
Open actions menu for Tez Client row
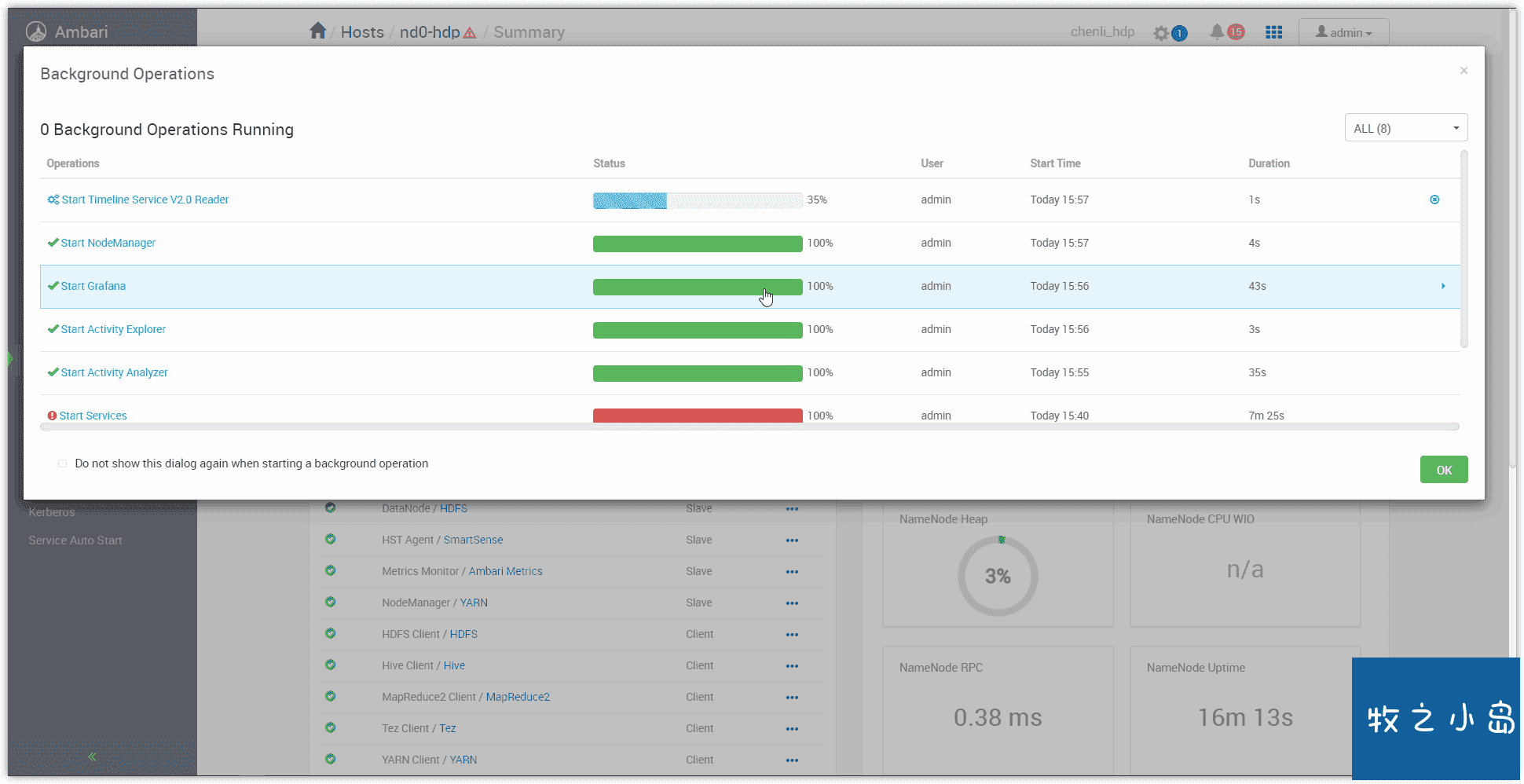(792, 729)
